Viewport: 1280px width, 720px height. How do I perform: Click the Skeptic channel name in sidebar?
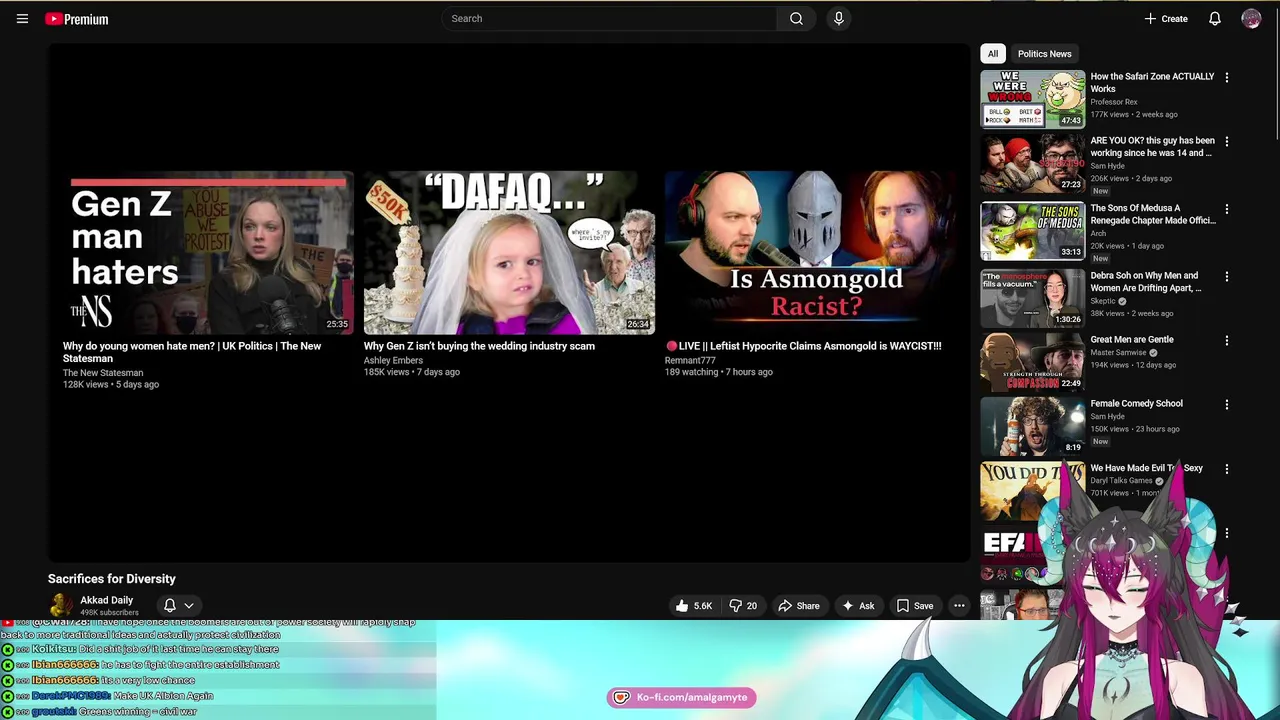(1103, 301)
